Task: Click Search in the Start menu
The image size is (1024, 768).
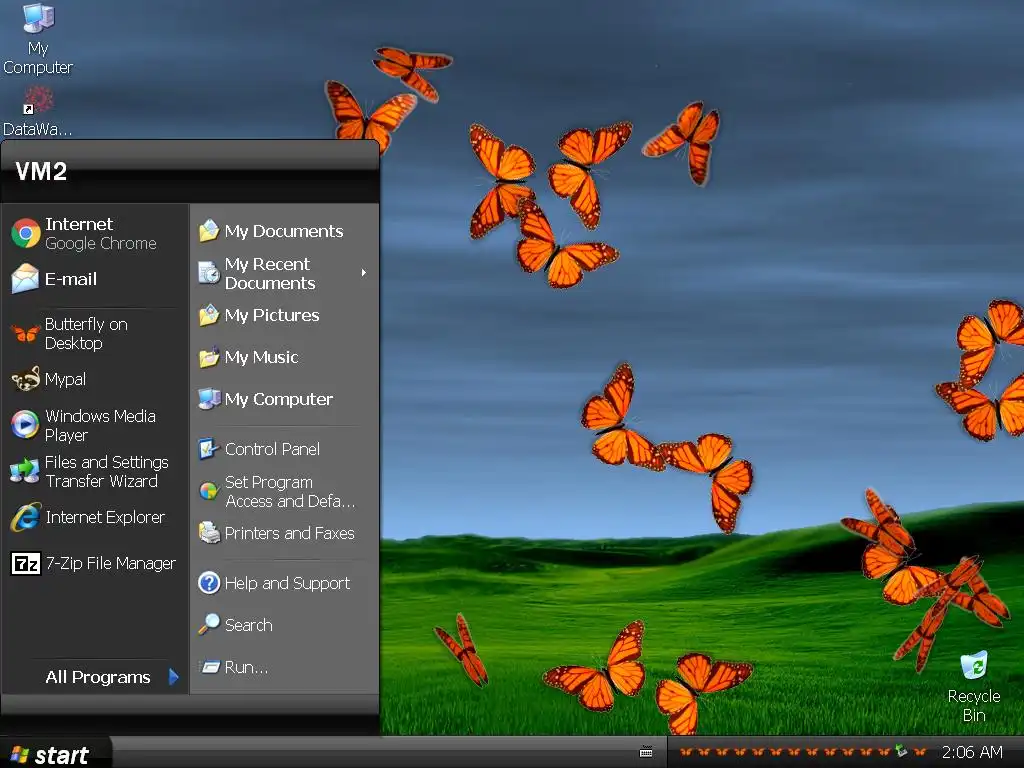Action: tap(285, 625)
